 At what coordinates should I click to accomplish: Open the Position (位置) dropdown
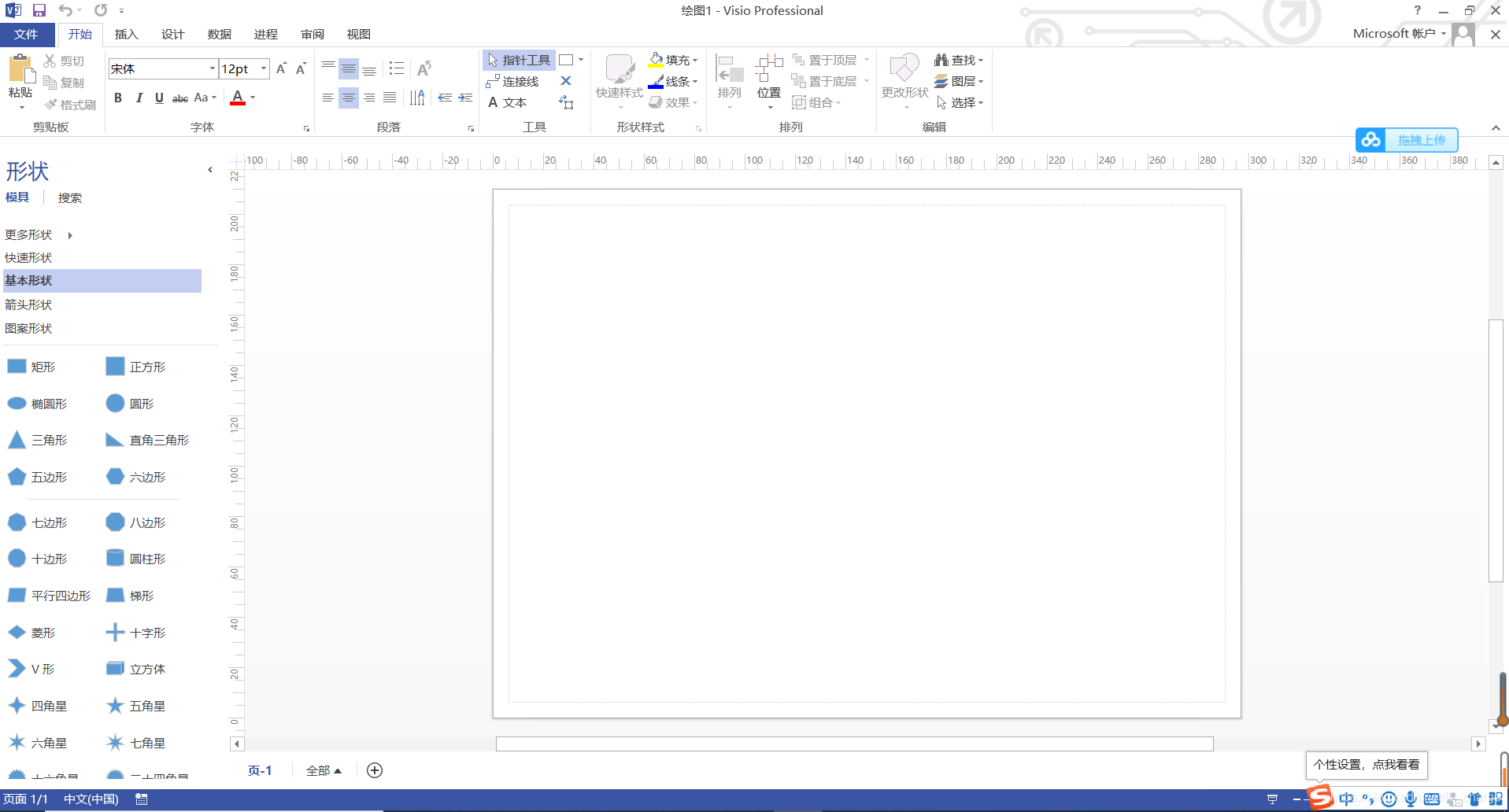coord(769,81)
